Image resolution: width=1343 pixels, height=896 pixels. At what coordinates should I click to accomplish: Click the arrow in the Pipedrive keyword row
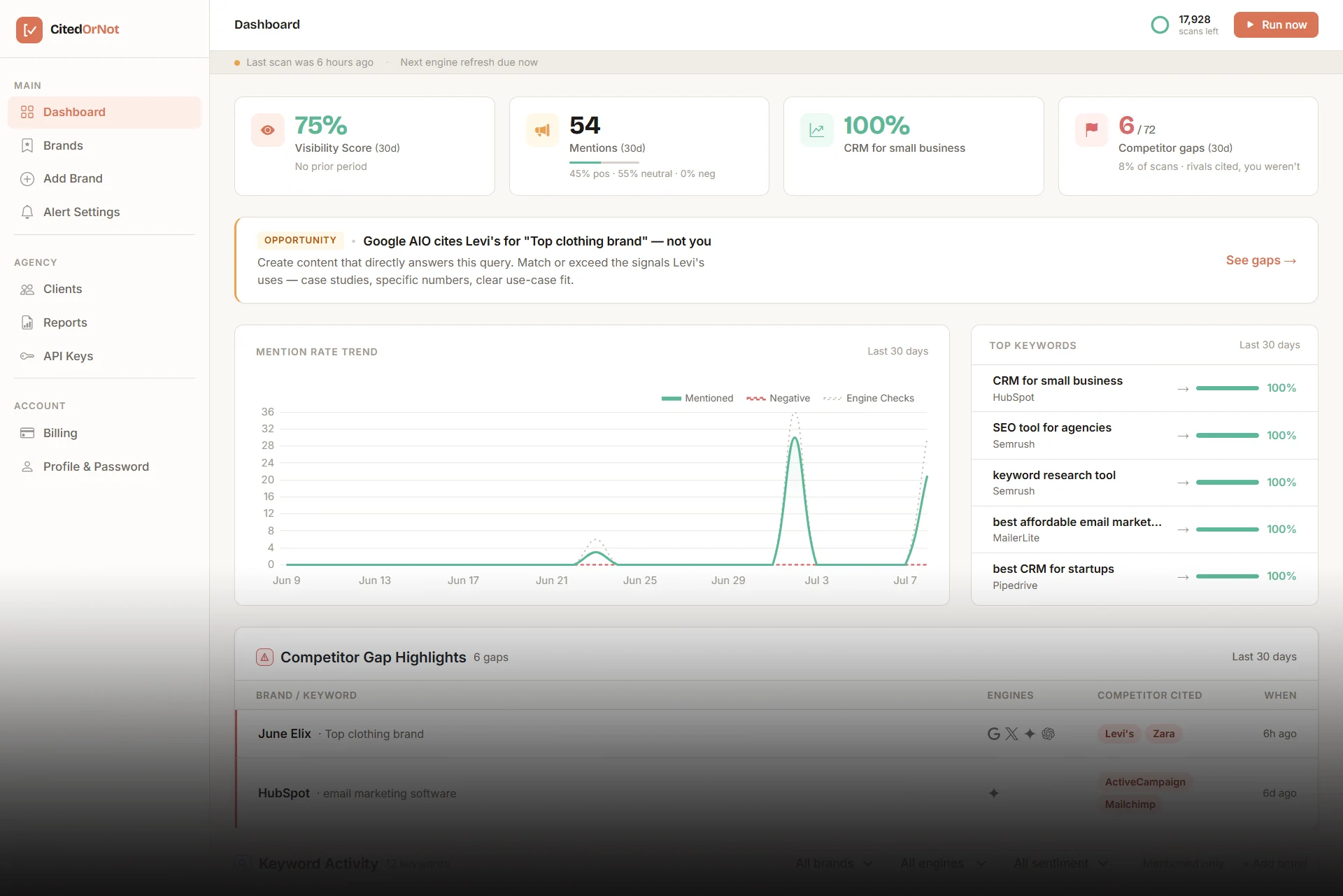pyautogui.click(x=1183, y=577)
